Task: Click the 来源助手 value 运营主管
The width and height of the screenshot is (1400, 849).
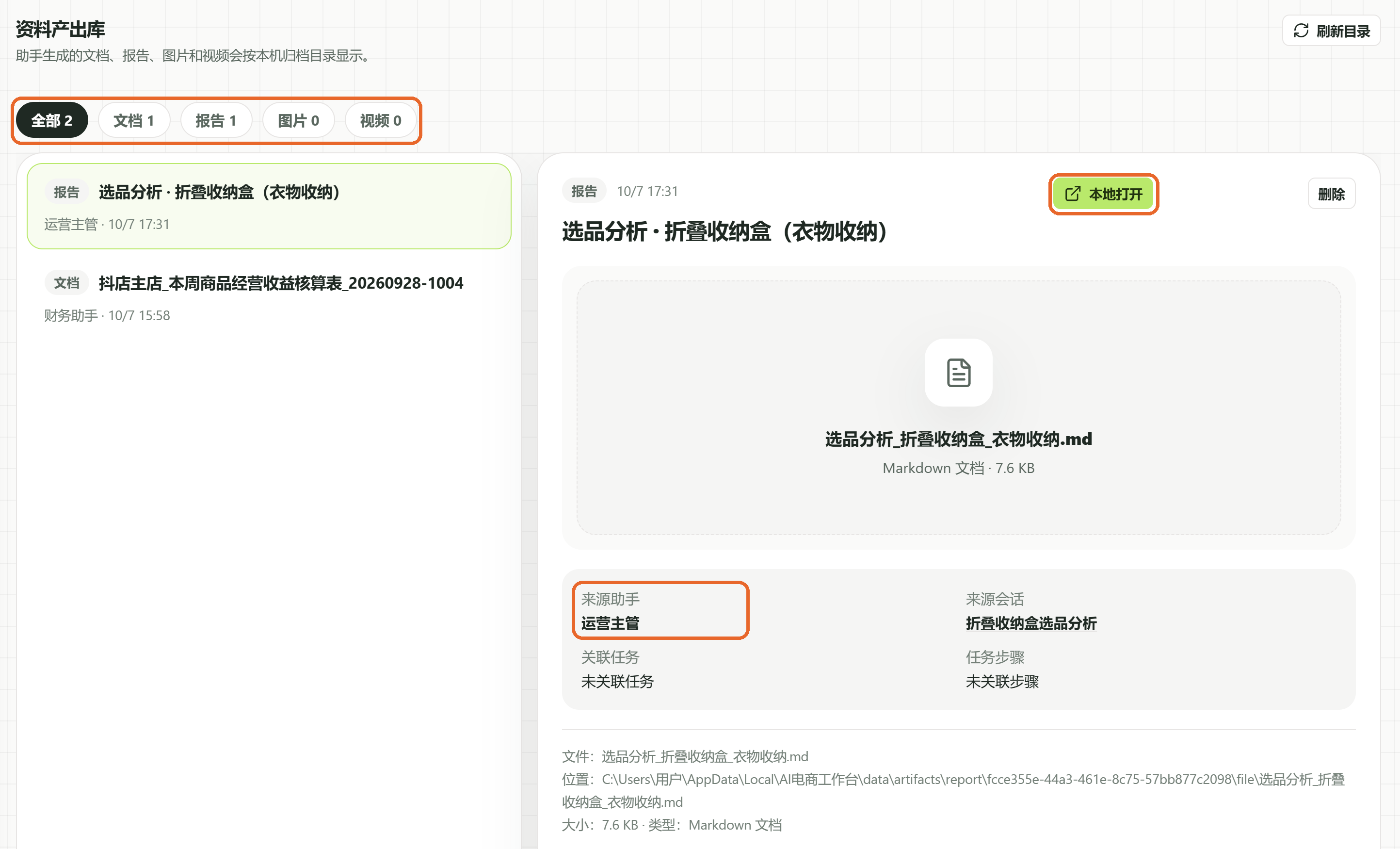Action: tap(610, 623)
